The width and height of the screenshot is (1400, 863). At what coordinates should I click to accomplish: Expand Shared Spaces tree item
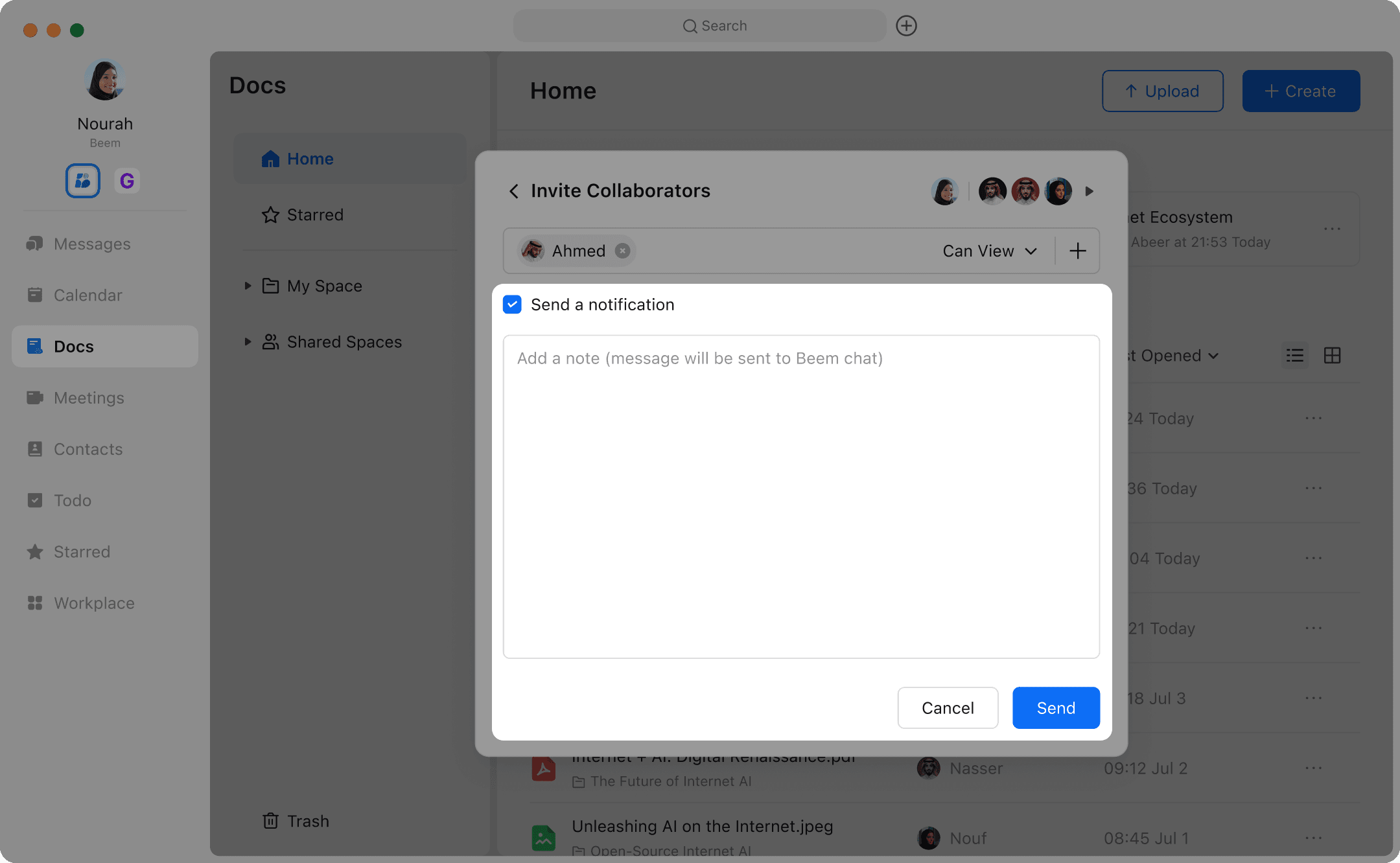click(x=248, y=341)
